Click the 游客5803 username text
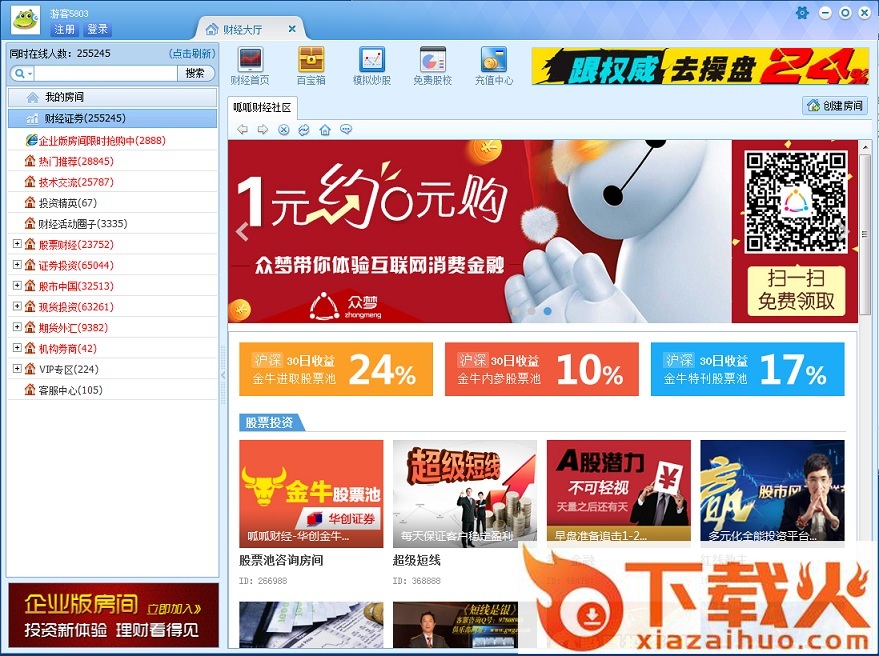The image size is (879, 656). click(x=69, y=13)
